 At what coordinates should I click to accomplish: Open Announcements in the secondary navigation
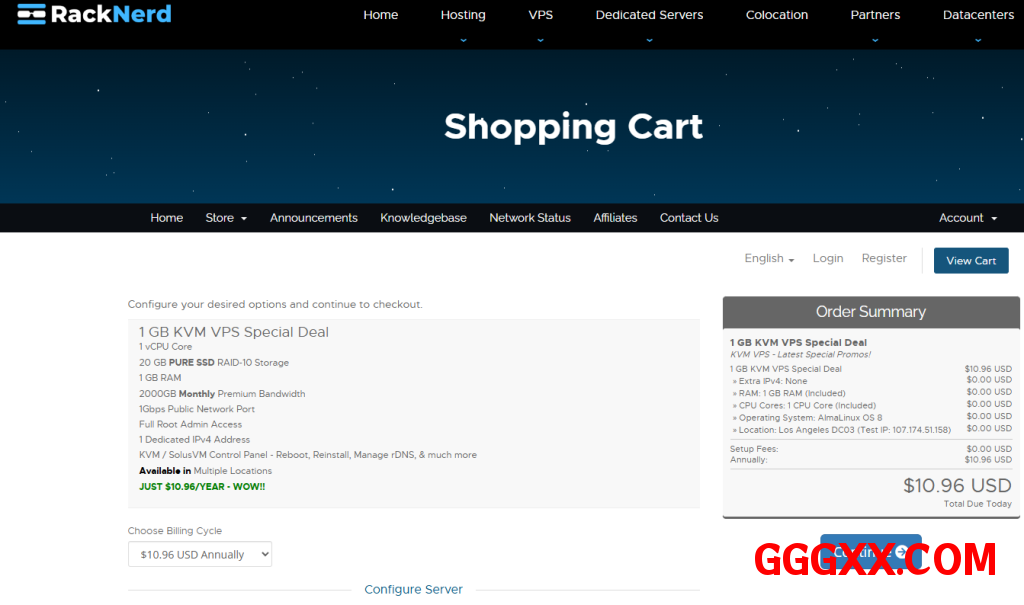[x=313, y=218]
